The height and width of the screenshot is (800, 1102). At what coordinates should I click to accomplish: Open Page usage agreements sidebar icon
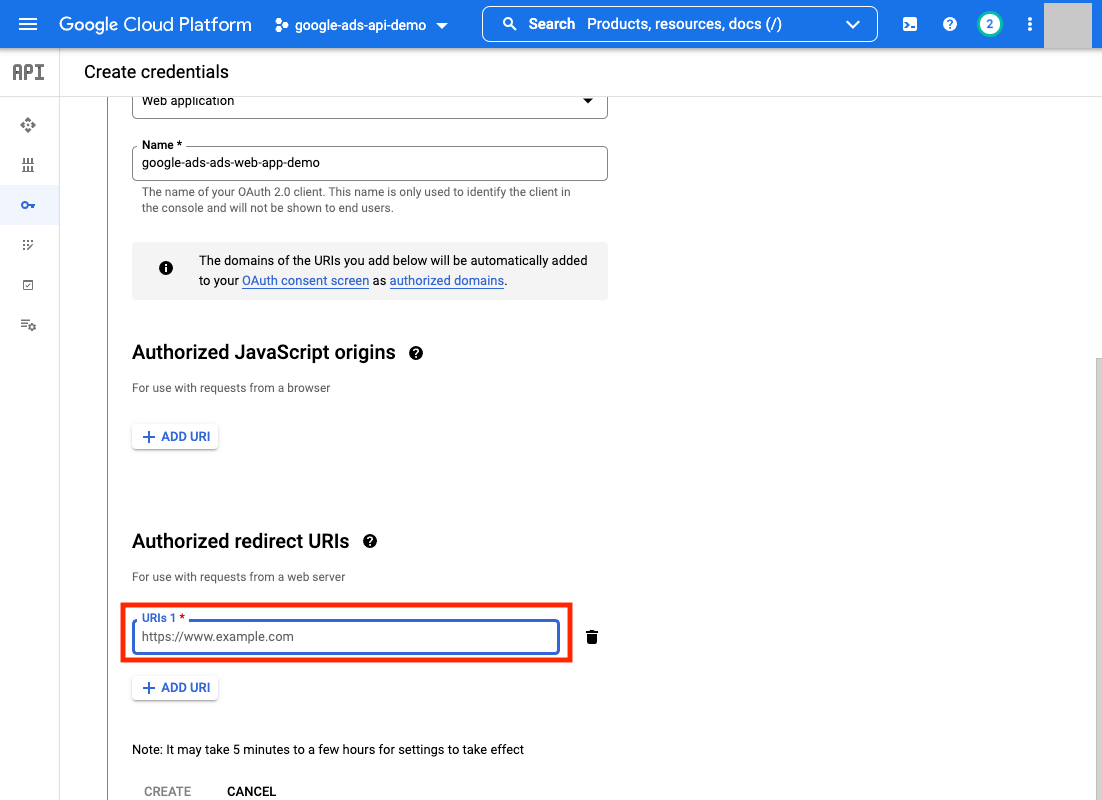click(28, 325)
